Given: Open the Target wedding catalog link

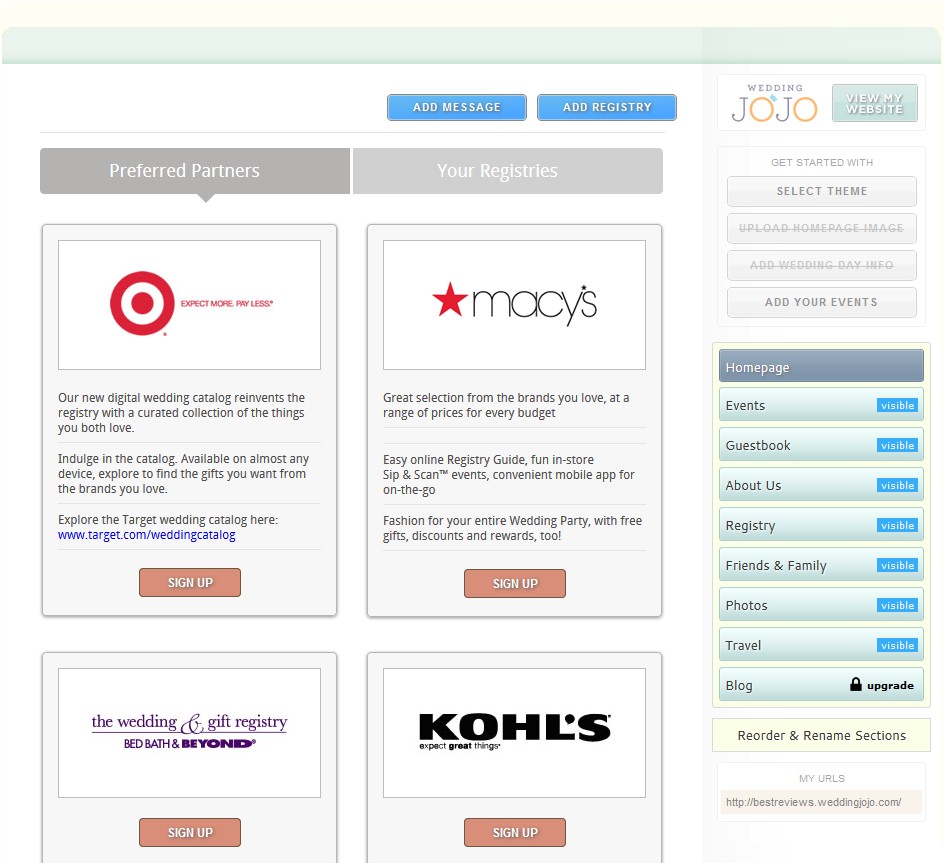Looking at the screenshot, I should (147, 535).
